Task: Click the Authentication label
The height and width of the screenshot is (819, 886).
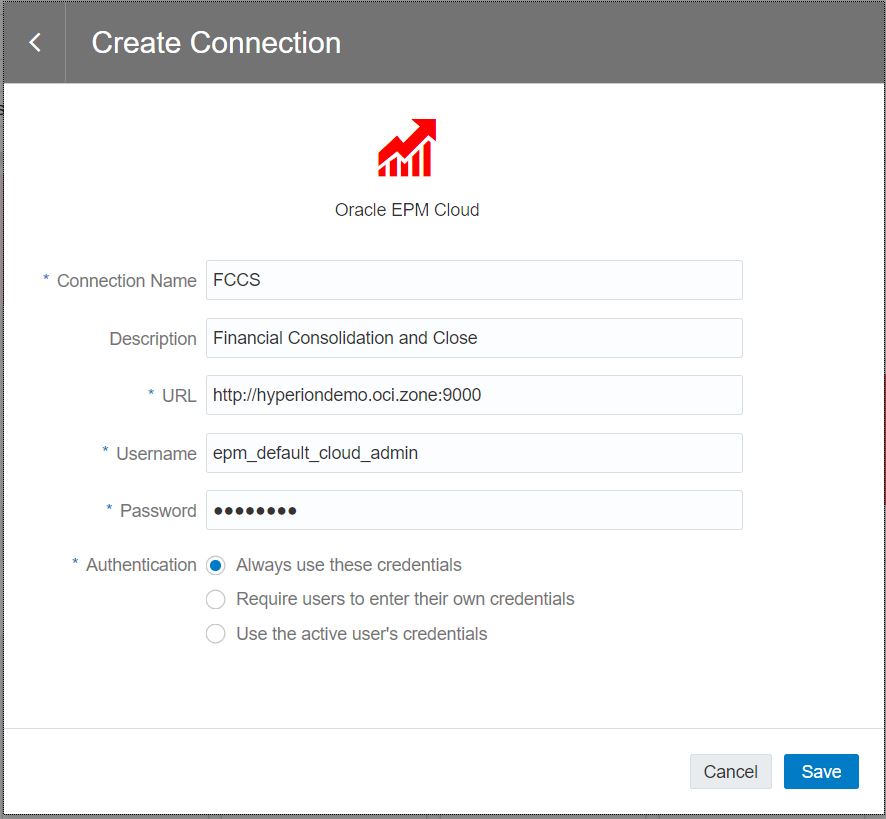Action: [x=142, y=565]
